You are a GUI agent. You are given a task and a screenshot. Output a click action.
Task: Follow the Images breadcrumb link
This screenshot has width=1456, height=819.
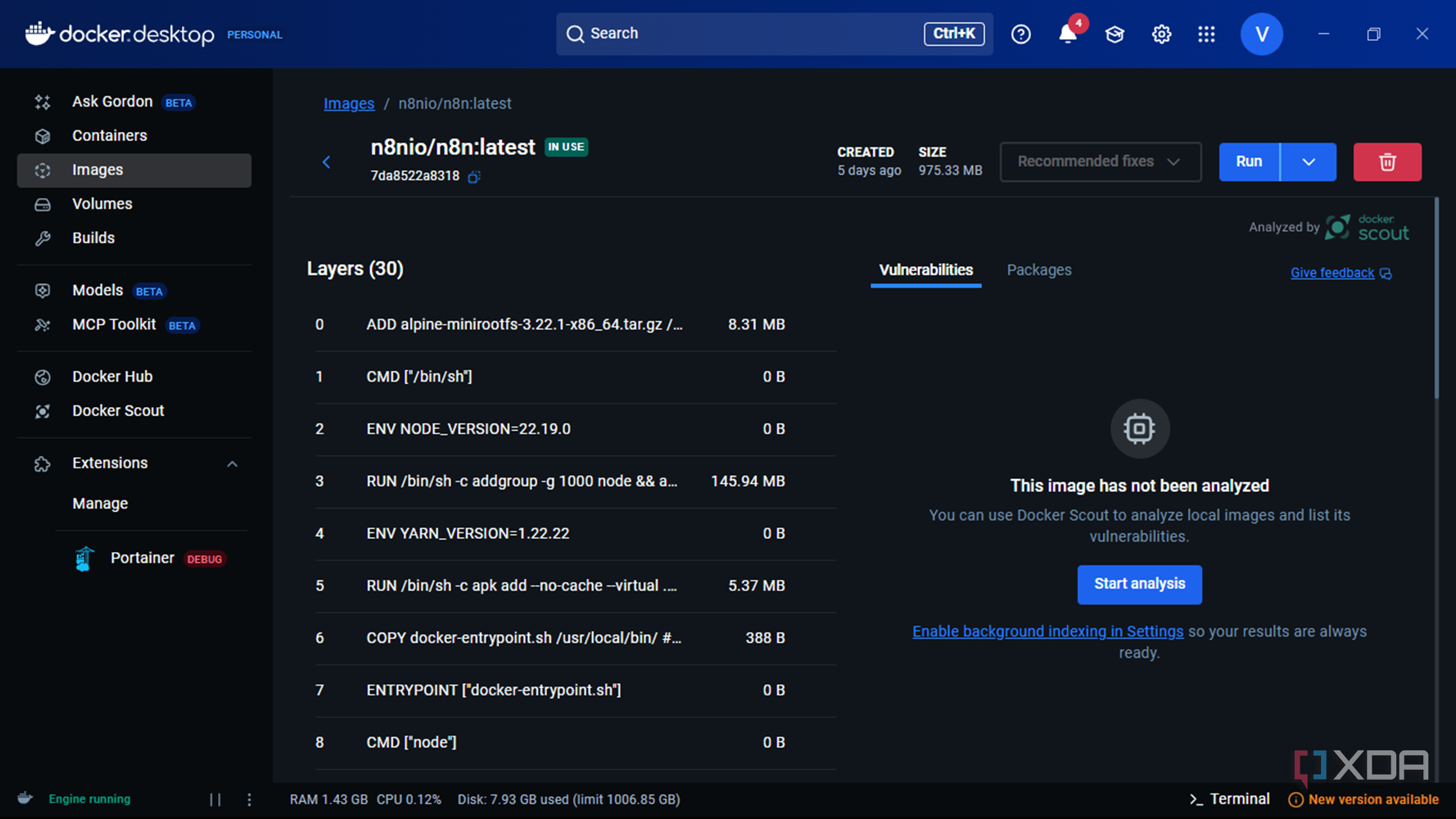349,104
